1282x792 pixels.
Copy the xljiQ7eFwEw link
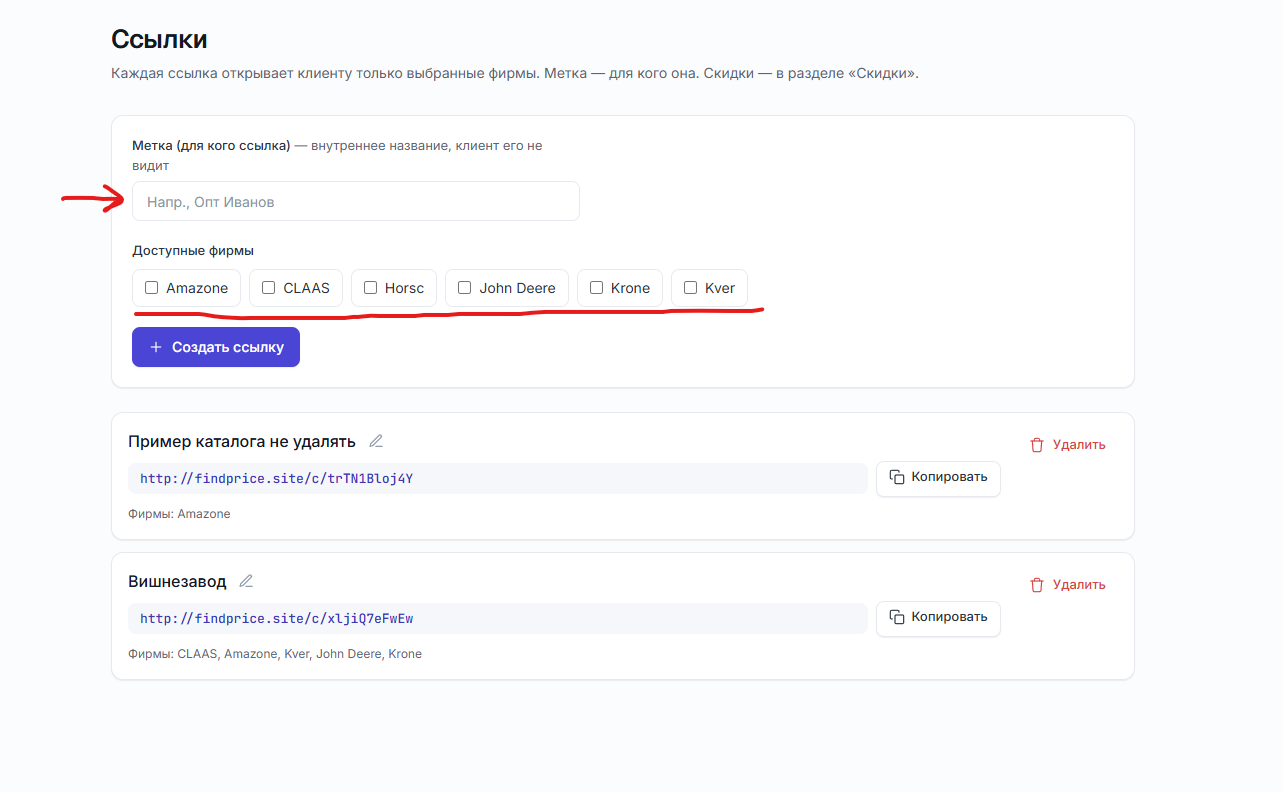click(938, 618)
